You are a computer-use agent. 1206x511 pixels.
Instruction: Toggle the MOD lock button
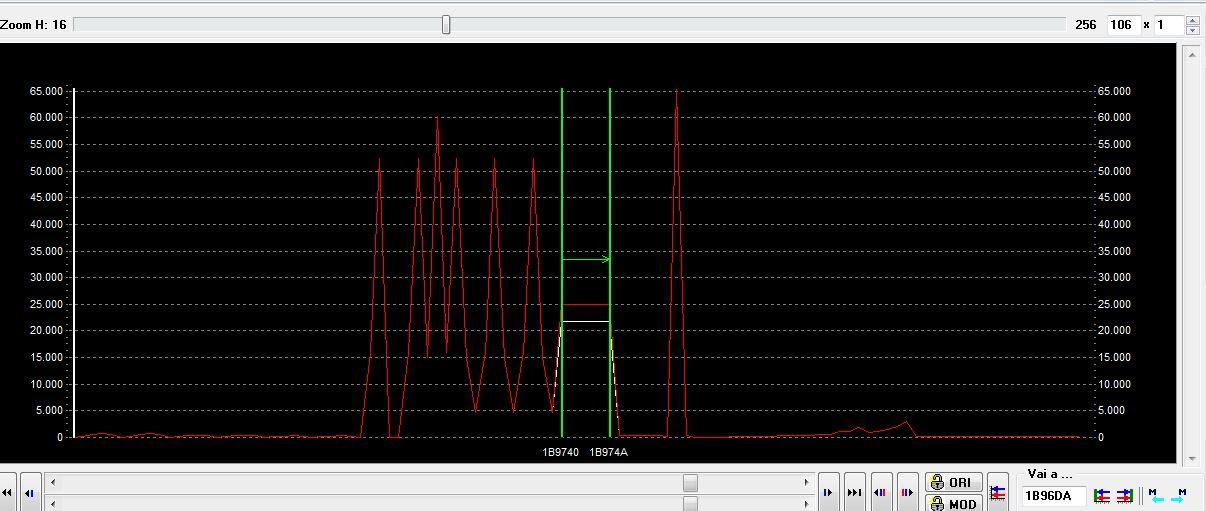pos(952,504)
